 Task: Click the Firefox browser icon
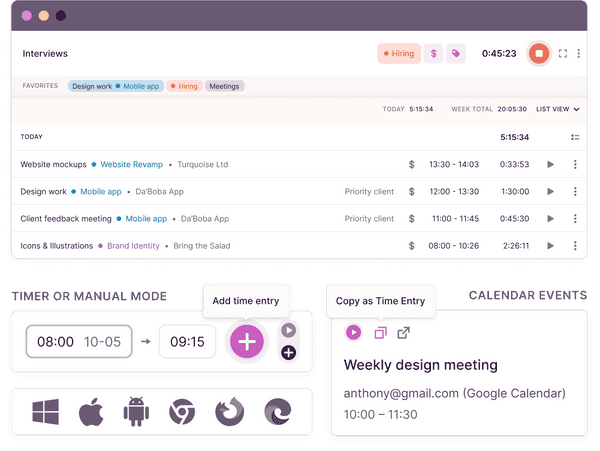(x=230, y=412)
